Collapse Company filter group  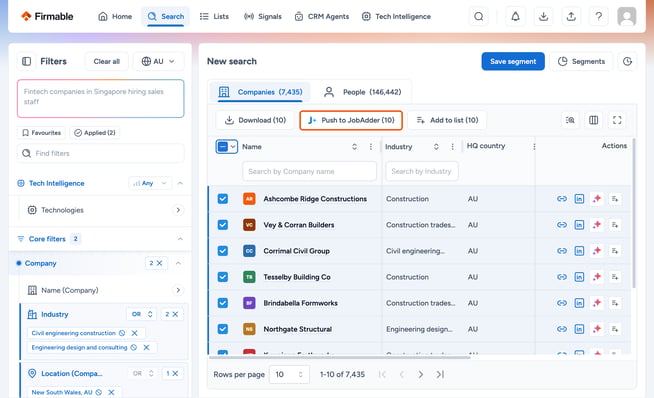coord(178,263)
